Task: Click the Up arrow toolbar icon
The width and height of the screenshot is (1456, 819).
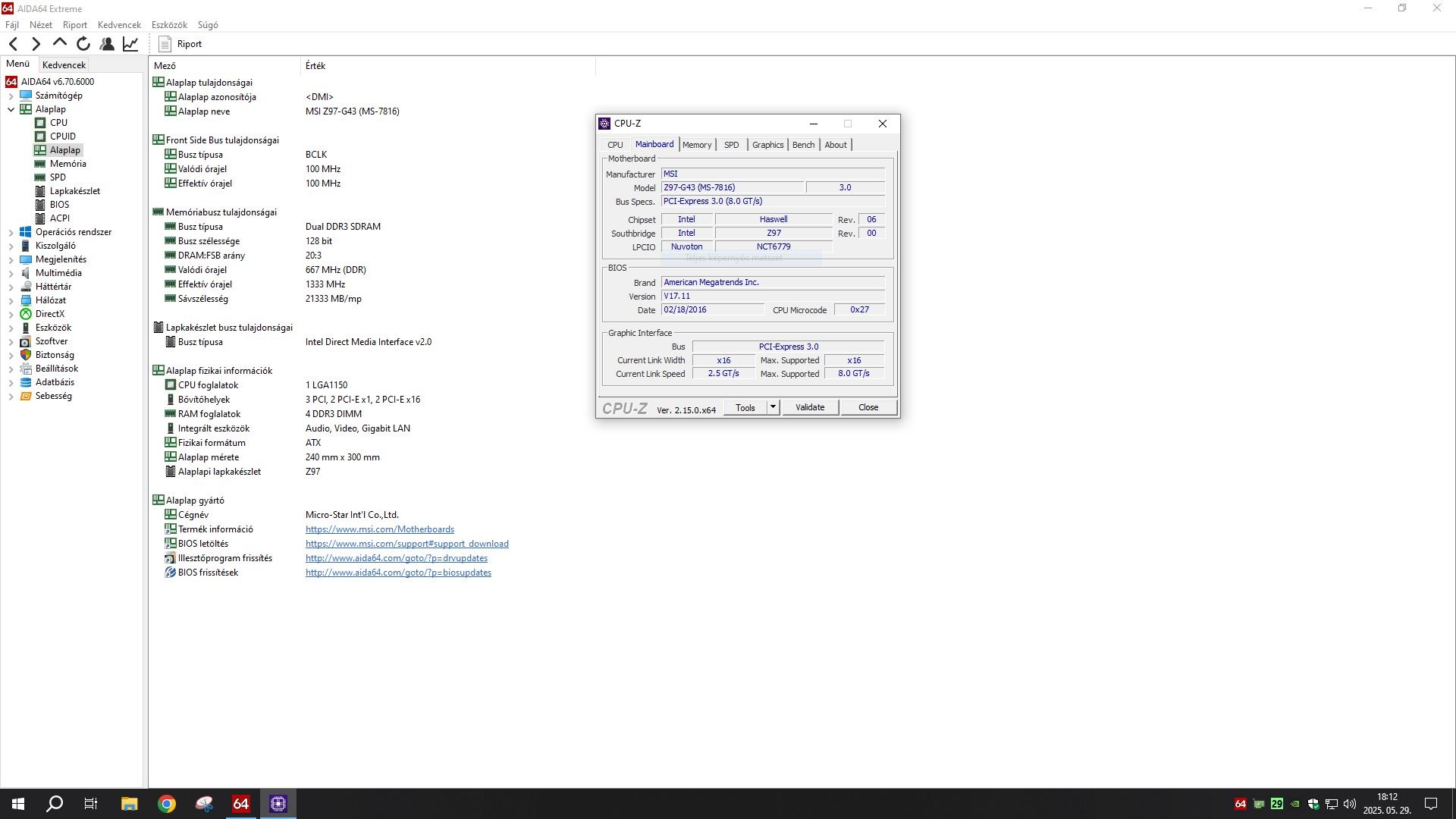Action: (60, 44)
